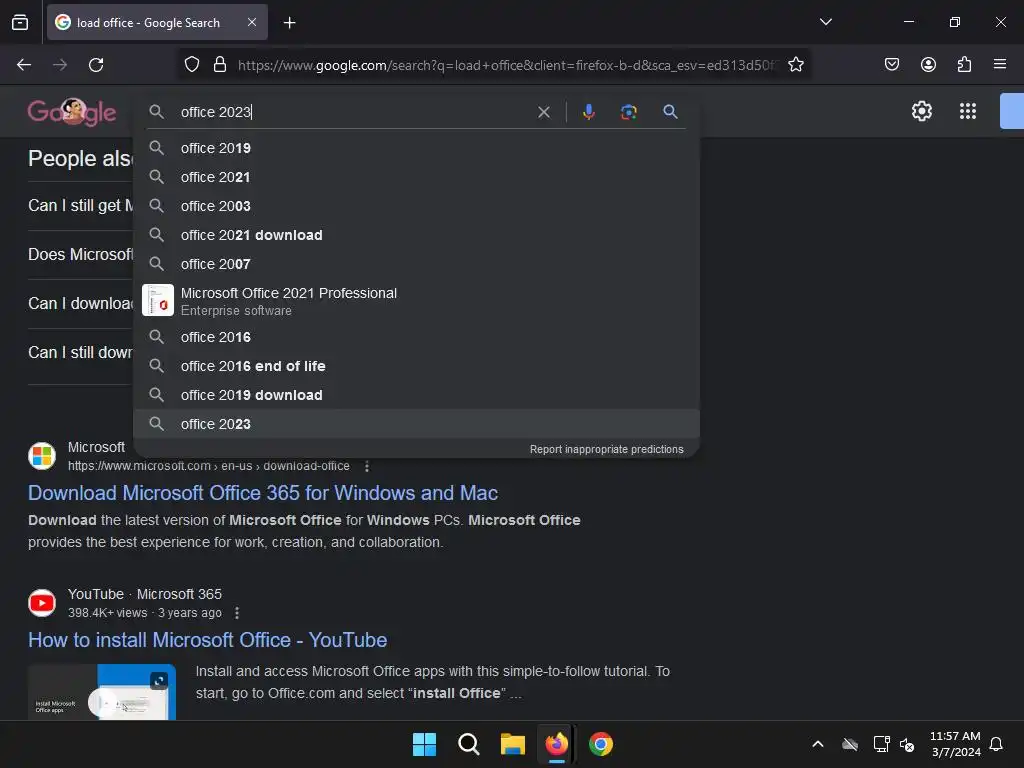Open Google quick settings gear
Screen dimensions: 1024x768
(921, 111)
